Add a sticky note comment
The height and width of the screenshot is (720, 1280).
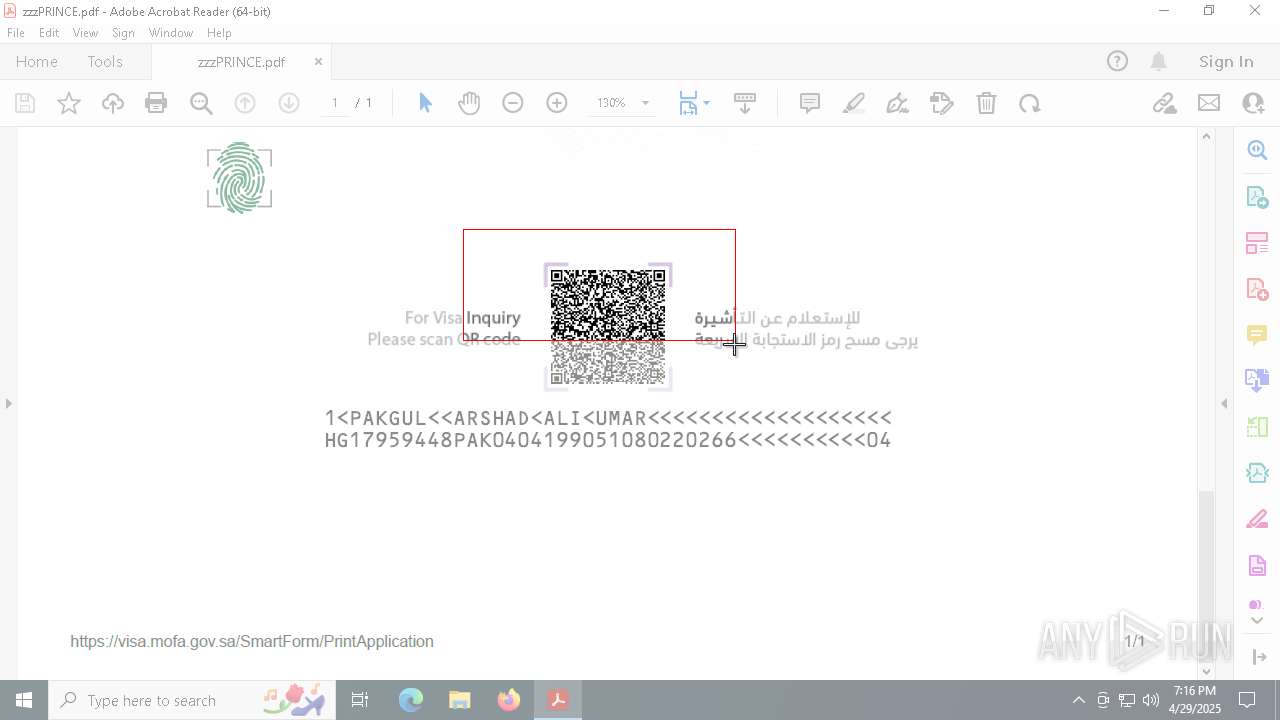click(810, 103)
